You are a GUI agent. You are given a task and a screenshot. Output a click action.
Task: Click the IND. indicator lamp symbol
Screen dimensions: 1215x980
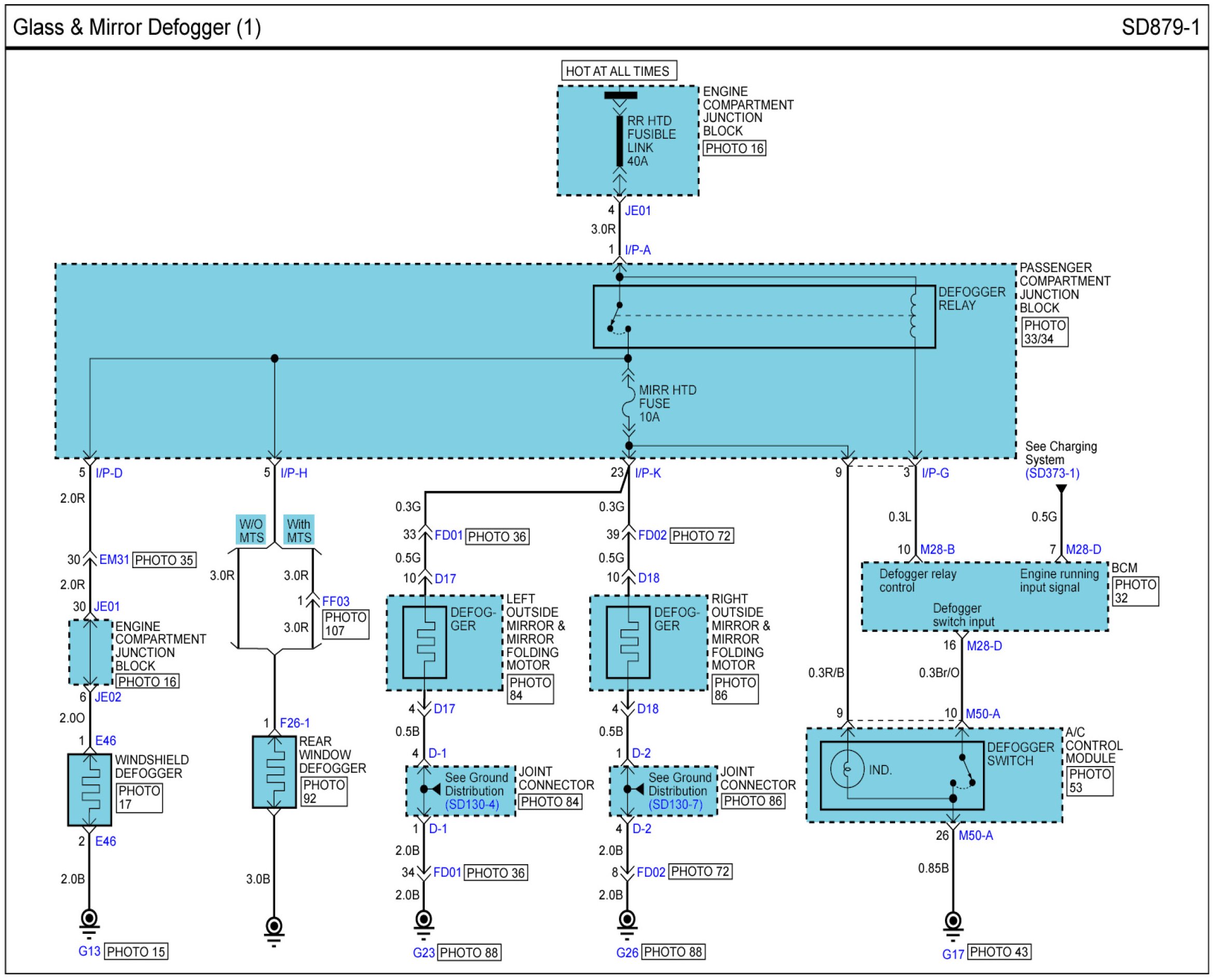846,769
